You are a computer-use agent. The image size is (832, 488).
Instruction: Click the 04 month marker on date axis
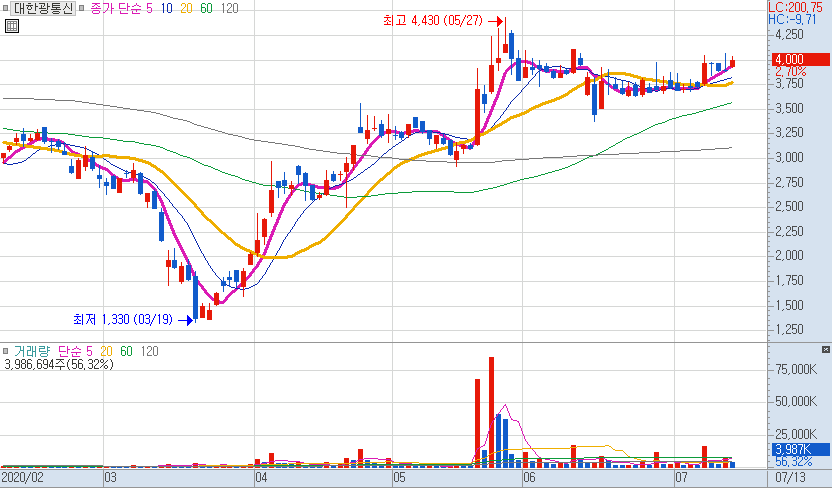click(x=261, y=477)
